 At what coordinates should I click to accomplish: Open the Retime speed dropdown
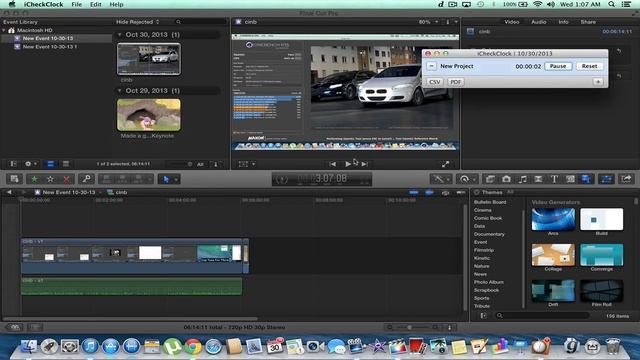467,179
